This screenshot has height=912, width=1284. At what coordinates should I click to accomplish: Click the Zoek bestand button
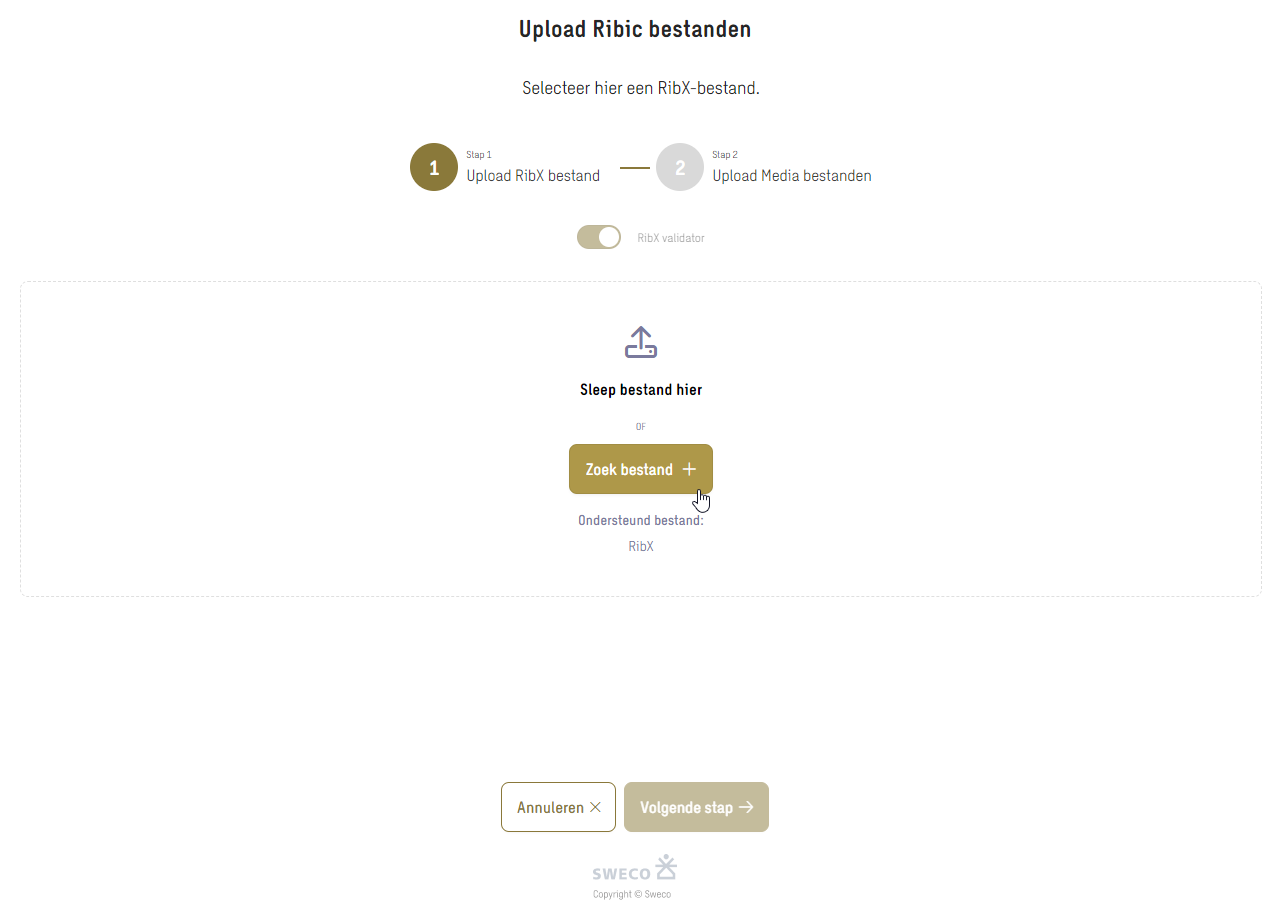point(641,469)
